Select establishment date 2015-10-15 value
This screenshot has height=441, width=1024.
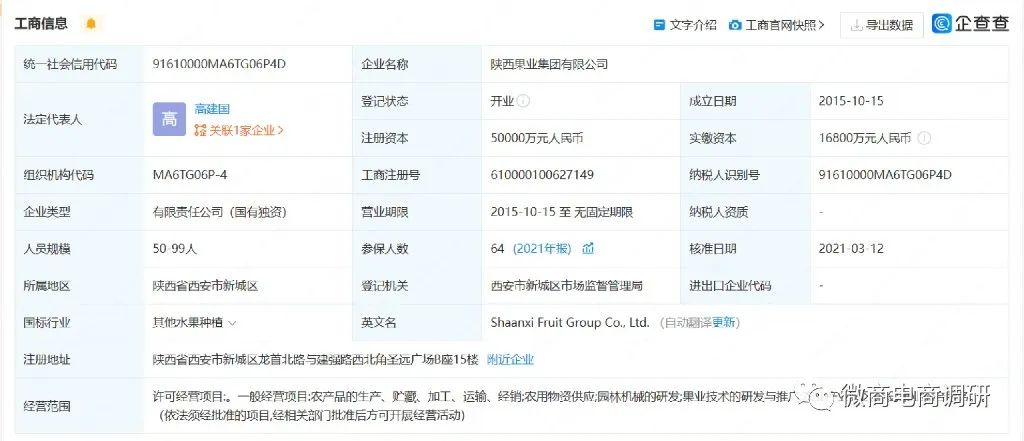coord(851,101)
